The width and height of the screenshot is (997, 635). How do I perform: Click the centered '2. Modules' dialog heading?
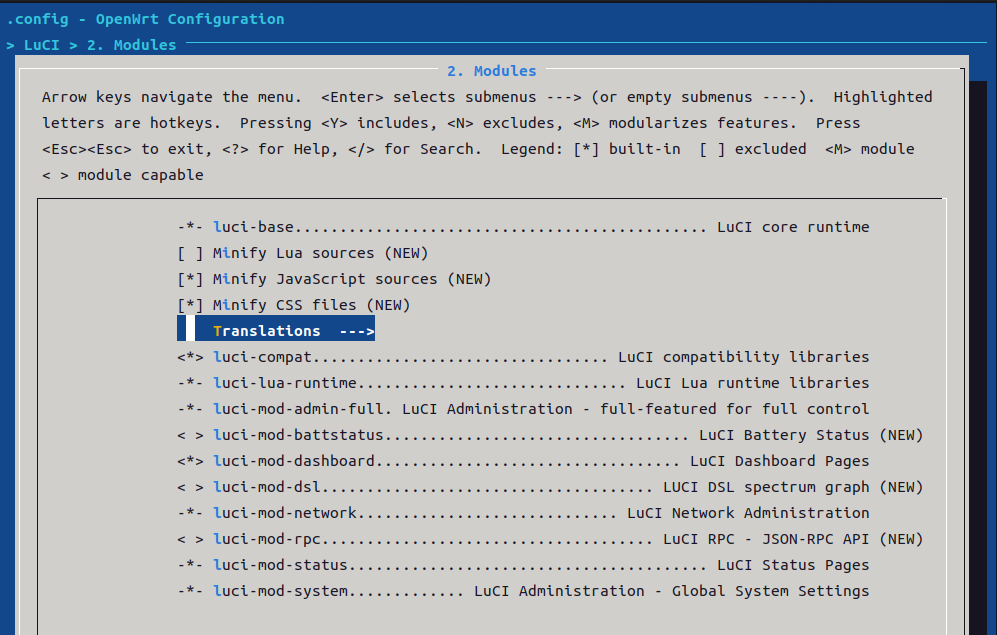coord(492,71)
